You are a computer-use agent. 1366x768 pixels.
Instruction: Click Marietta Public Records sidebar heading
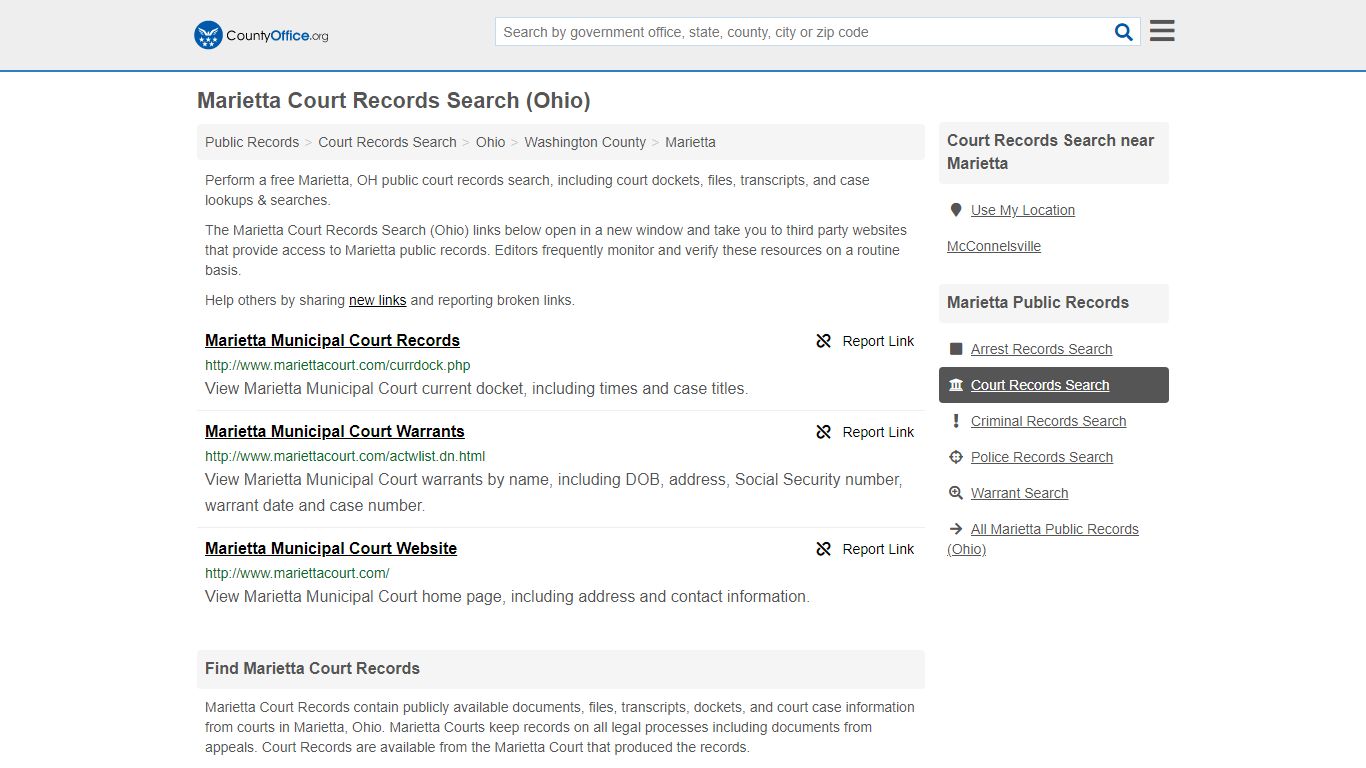1038,302
